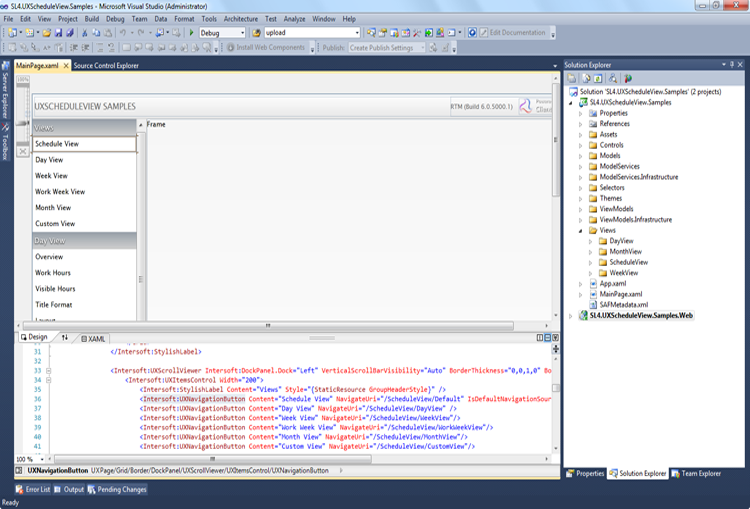This screenshot has height=509, width=750.
Task: Click the UXNavigationButton breadcrumb tag
Action: click(x=57, y=471)
